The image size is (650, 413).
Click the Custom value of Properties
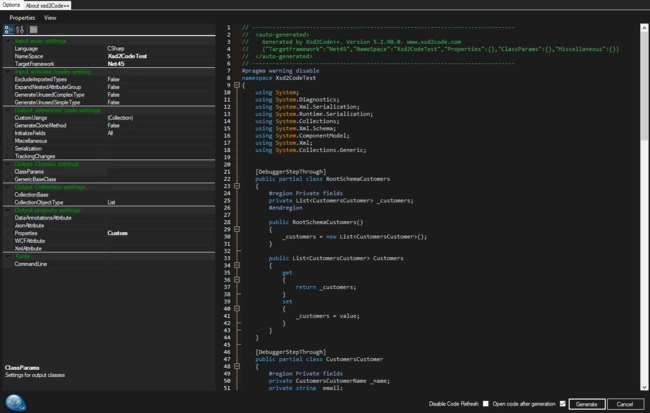point(118,233)
